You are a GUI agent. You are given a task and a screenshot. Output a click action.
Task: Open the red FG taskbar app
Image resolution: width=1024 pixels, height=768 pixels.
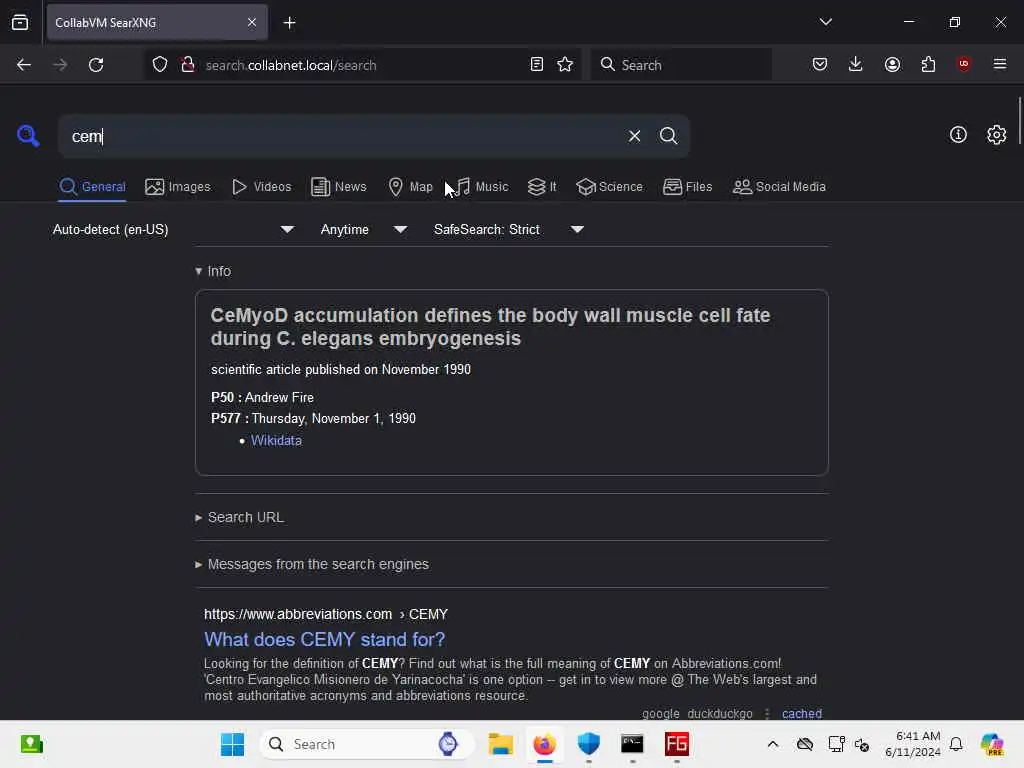tap(677, 744)
